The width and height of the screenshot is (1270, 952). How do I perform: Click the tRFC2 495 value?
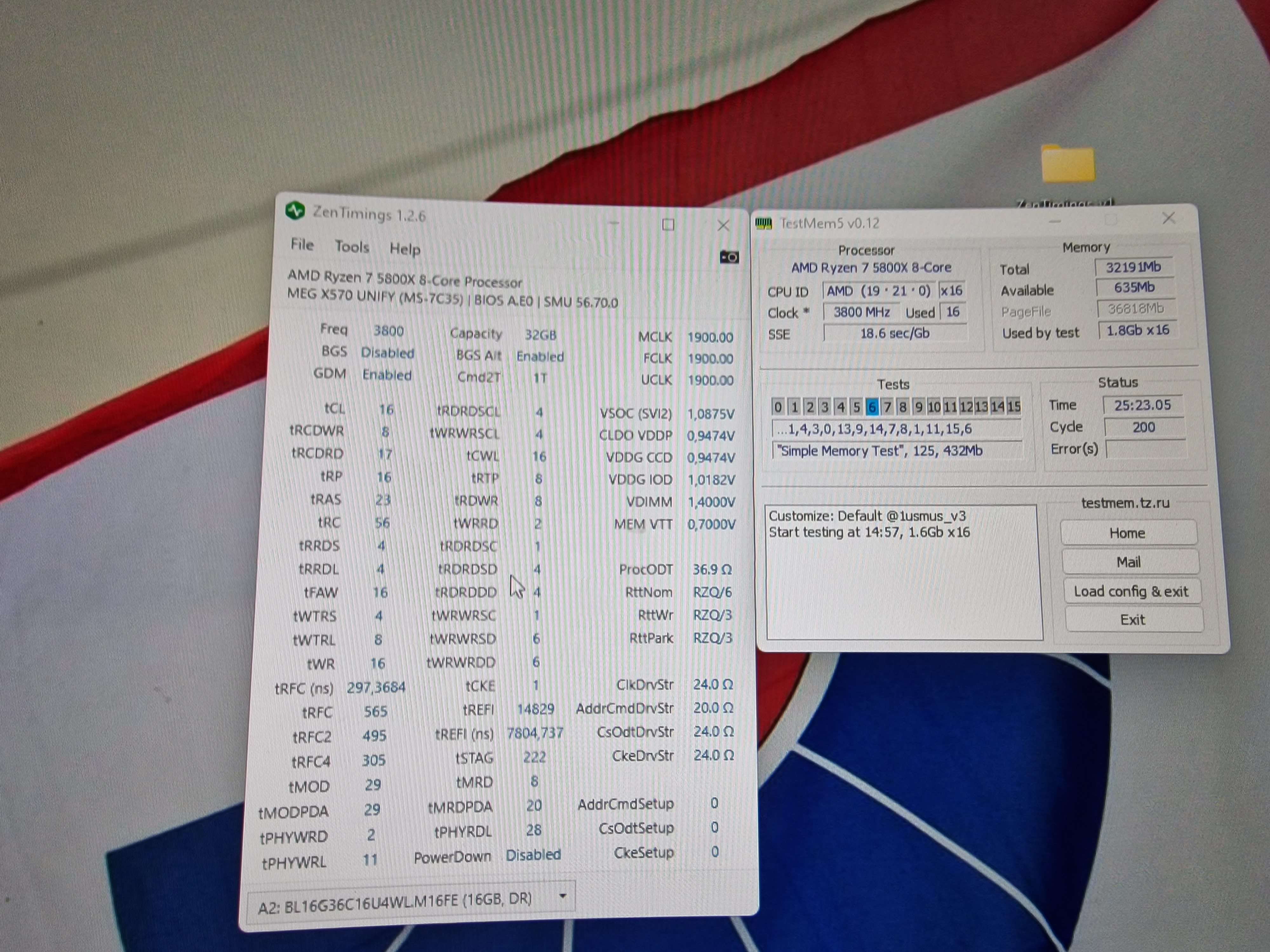click(x=374, y=736)
